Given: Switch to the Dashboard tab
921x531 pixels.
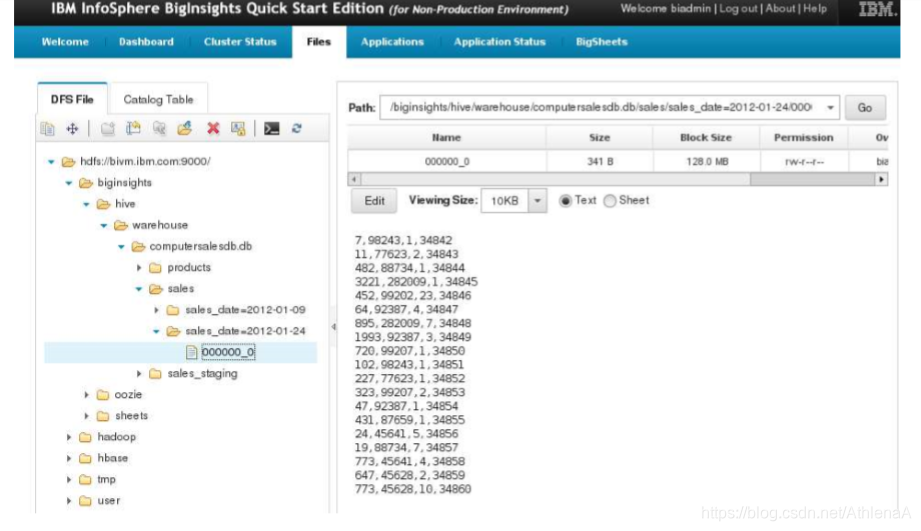Looking at the screenshot, I should 146,42.
